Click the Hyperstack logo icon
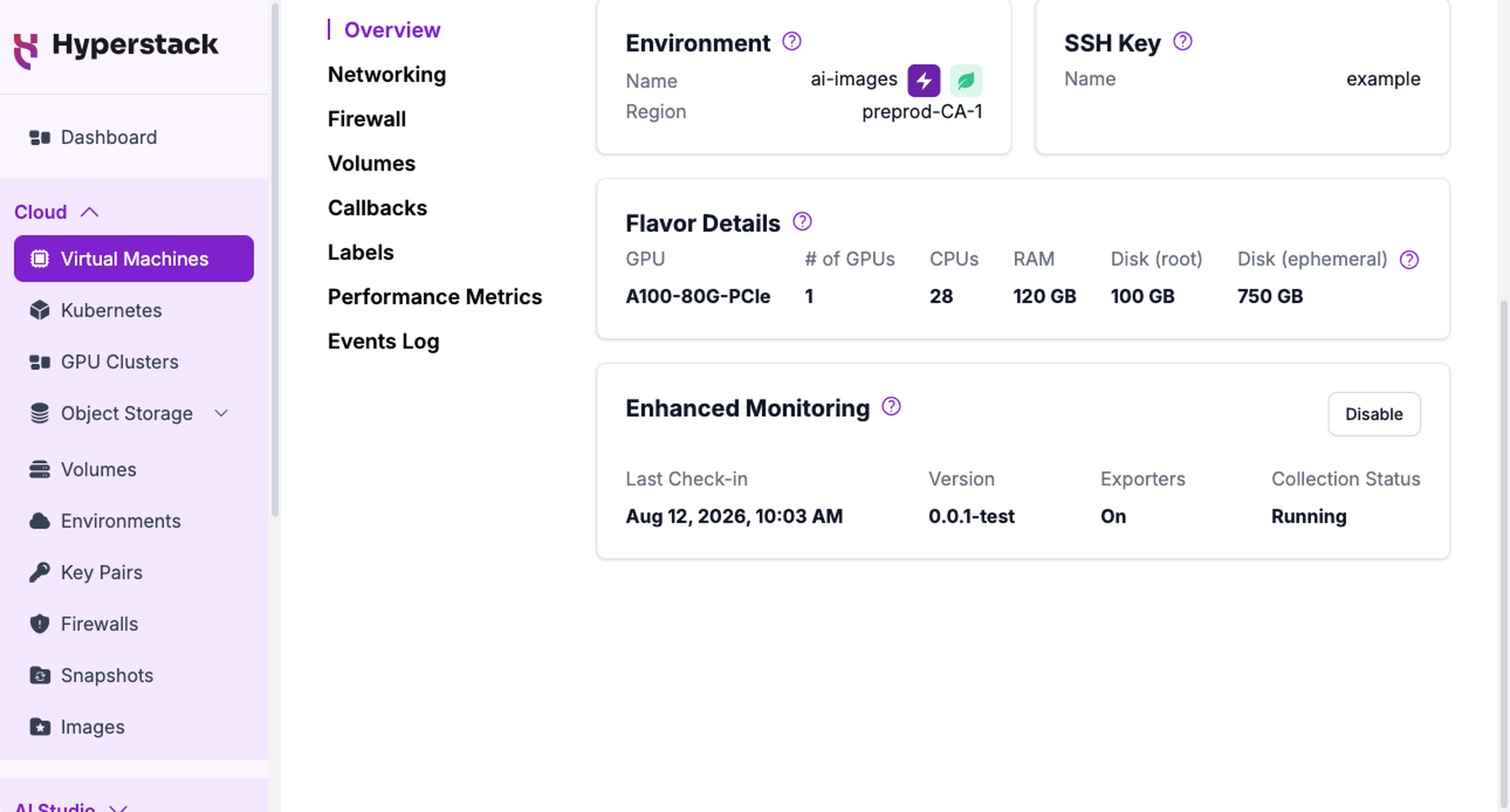The image size is (1510, 812). point(26,51)
